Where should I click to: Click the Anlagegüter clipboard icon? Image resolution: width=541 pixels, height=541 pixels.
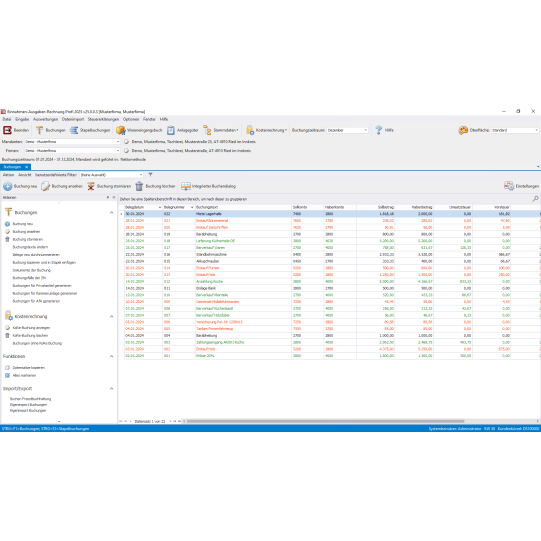[x=171, y=130]
